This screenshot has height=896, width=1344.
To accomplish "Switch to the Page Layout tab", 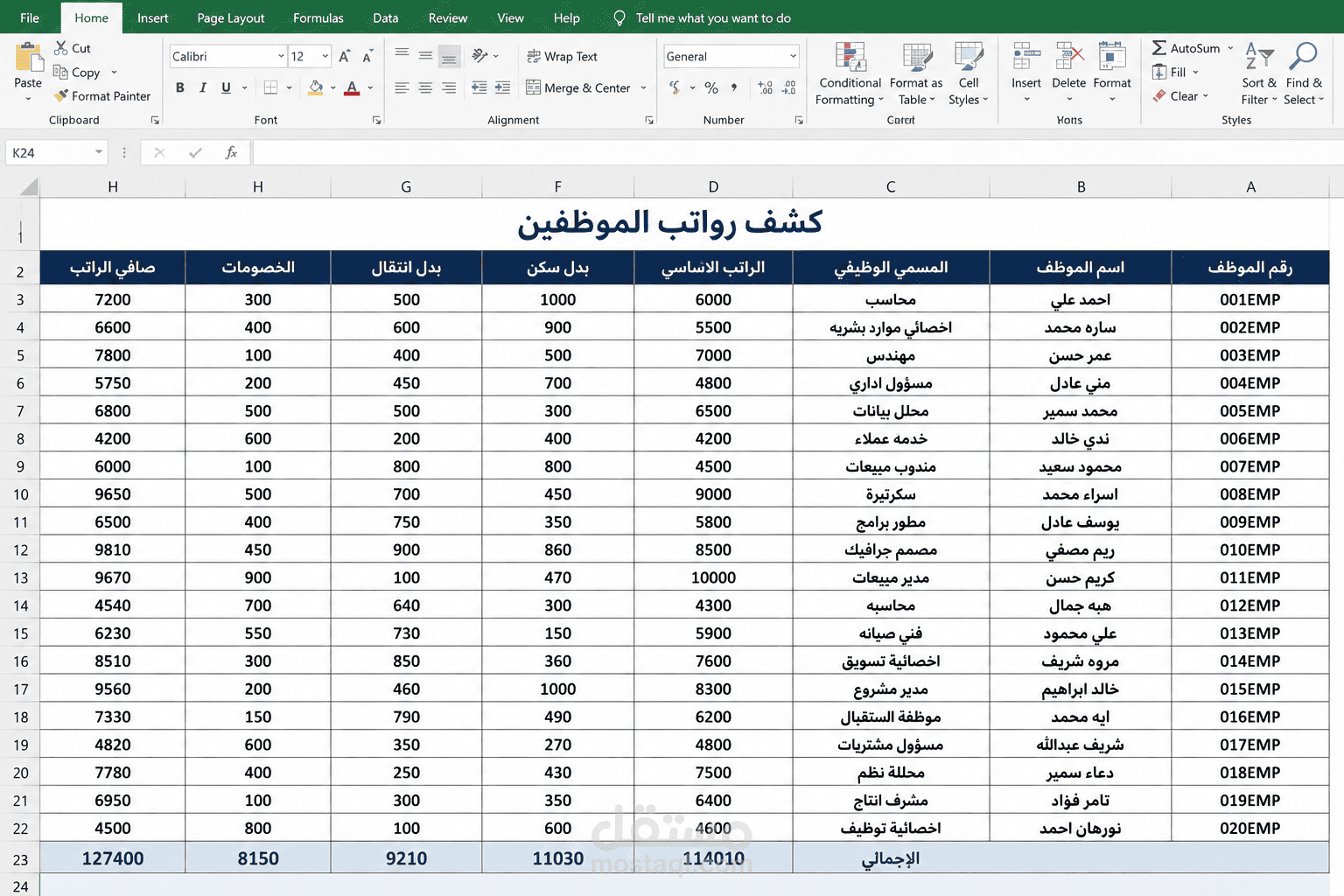I will tap(231, 17).
